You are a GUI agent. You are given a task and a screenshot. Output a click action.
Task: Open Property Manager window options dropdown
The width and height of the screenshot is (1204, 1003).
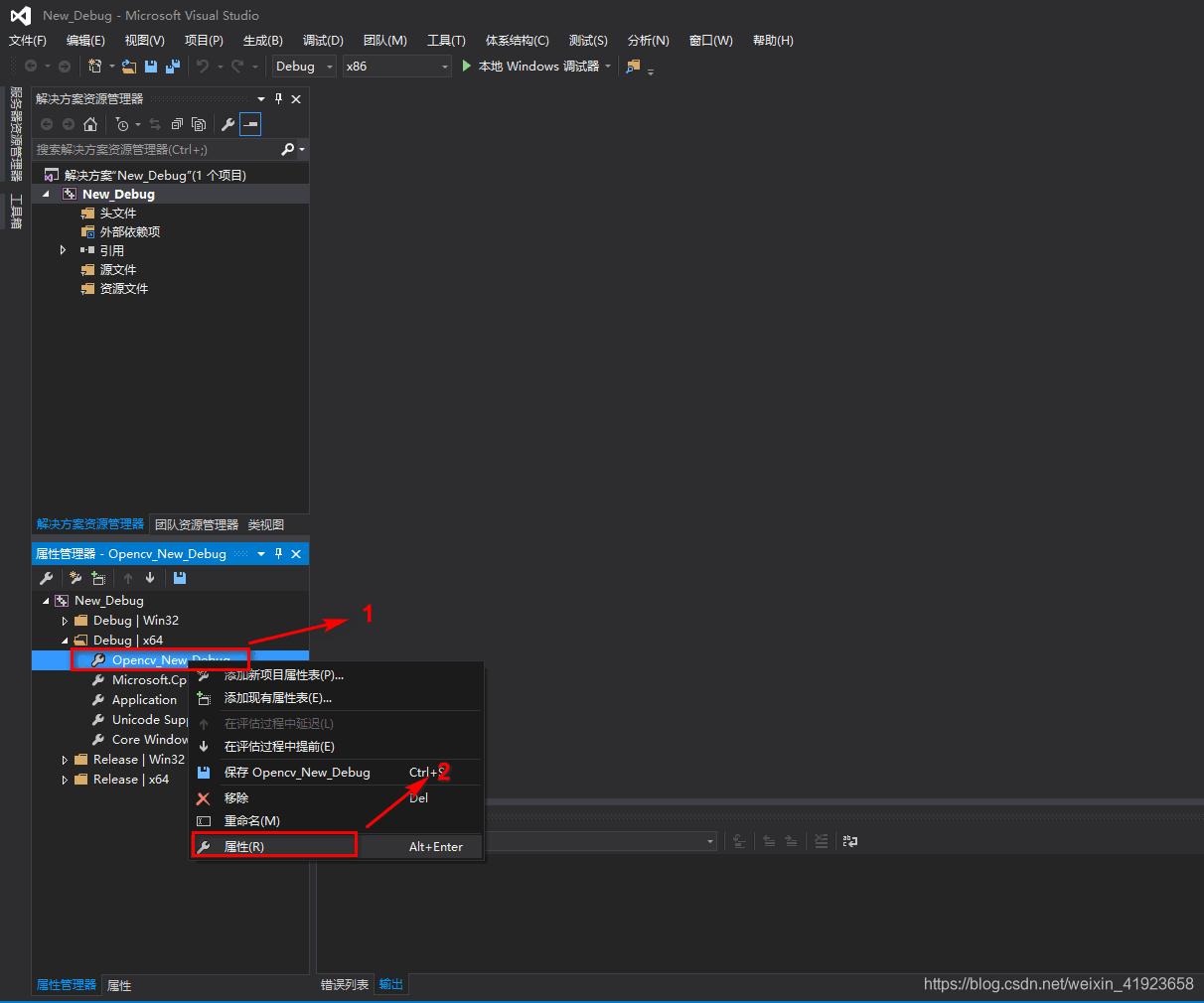[x=261, y=553]
